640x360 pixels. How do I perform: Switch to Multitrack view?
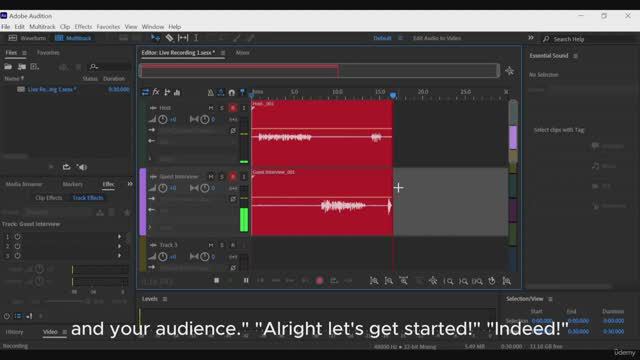click(x=73, y=38)
